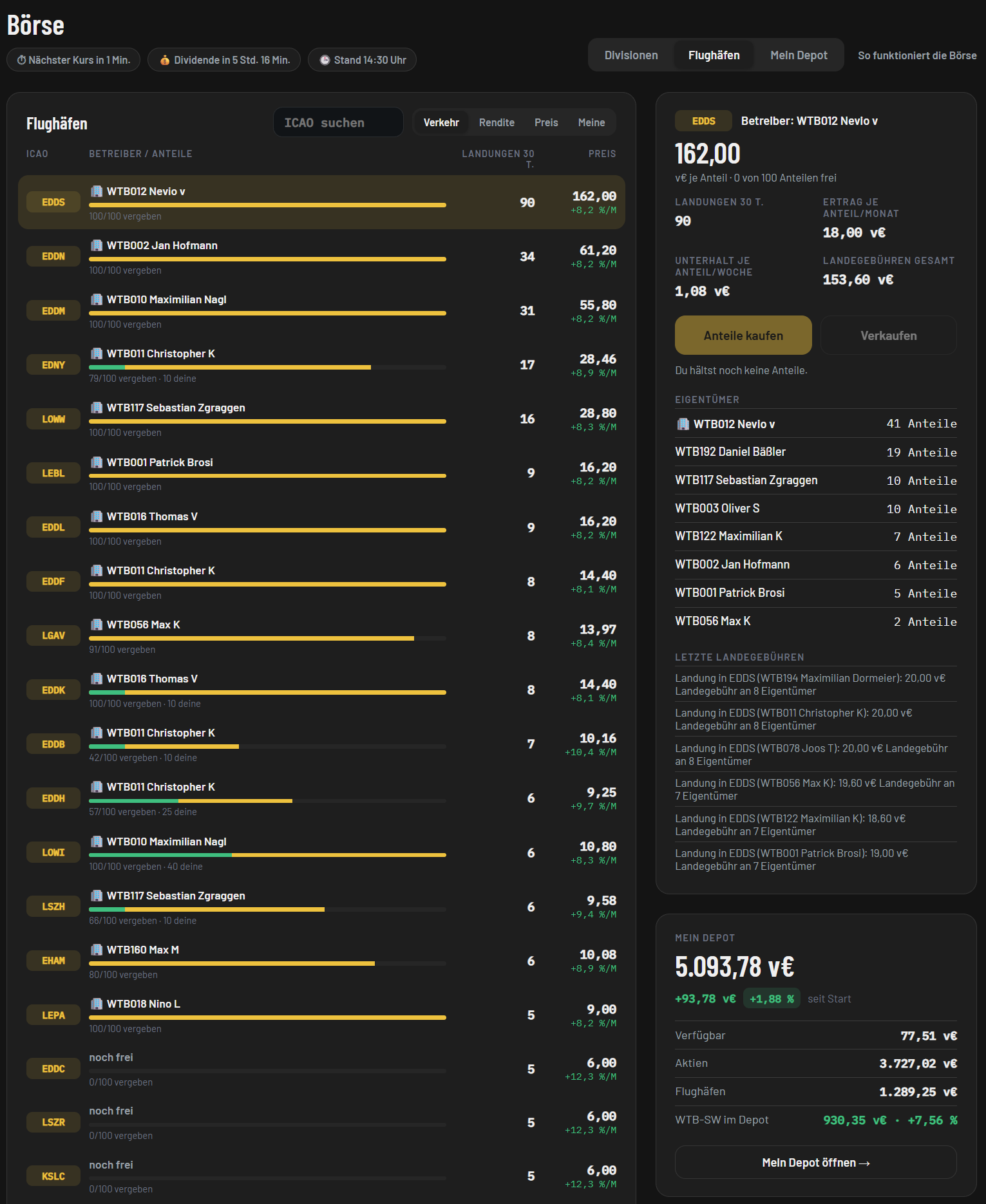The image size is (986, 1204).
Task: Select the 'noch frei' EDDC row
Action: 321,1069
